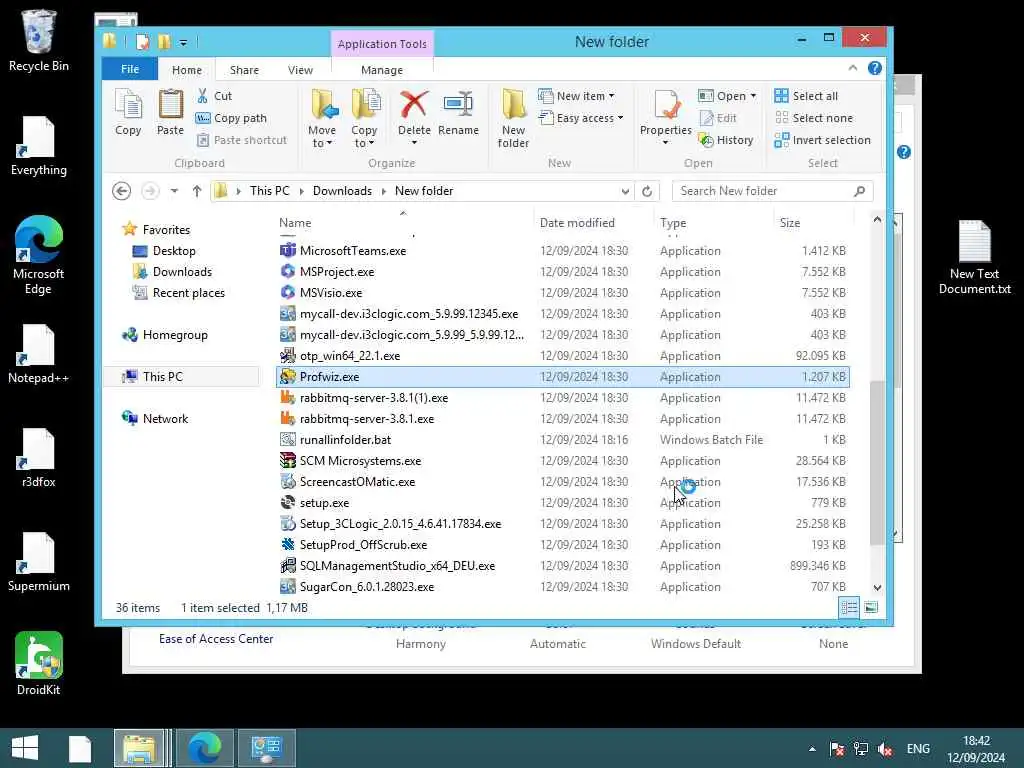The height and width of the screenshot is (768, 1024).
Task: Create a New folder from ribbon
Action: [513, 118]
